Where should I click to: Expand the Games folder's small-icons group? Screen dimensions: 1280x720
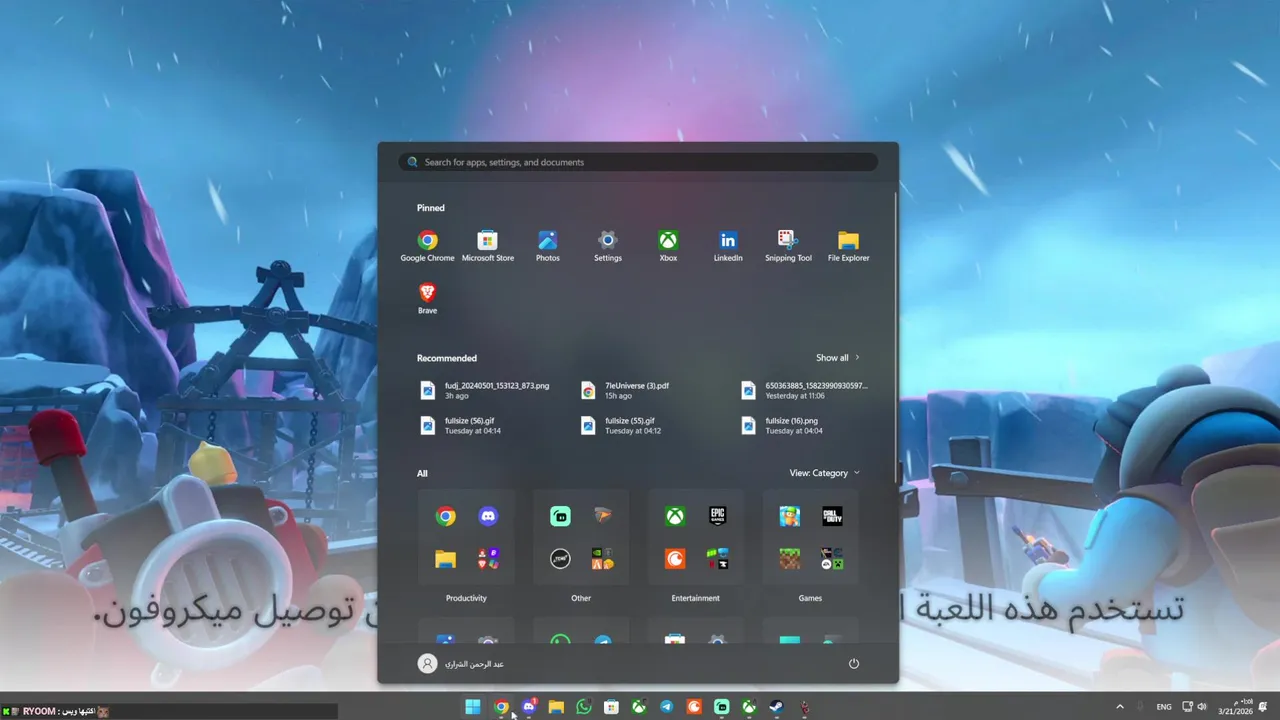(x=832, y=559)
